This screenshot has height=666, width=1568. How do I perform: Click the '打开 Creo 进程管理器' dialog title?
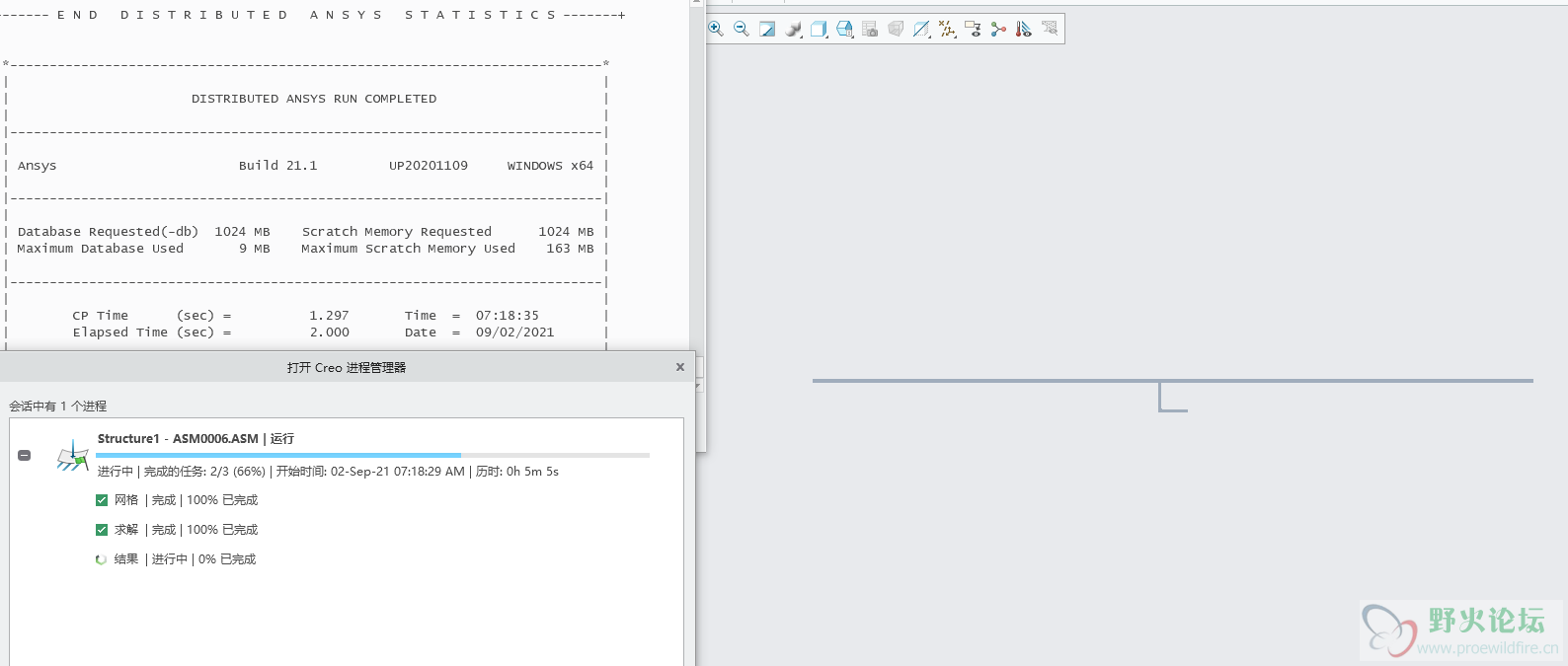(347, 367)
